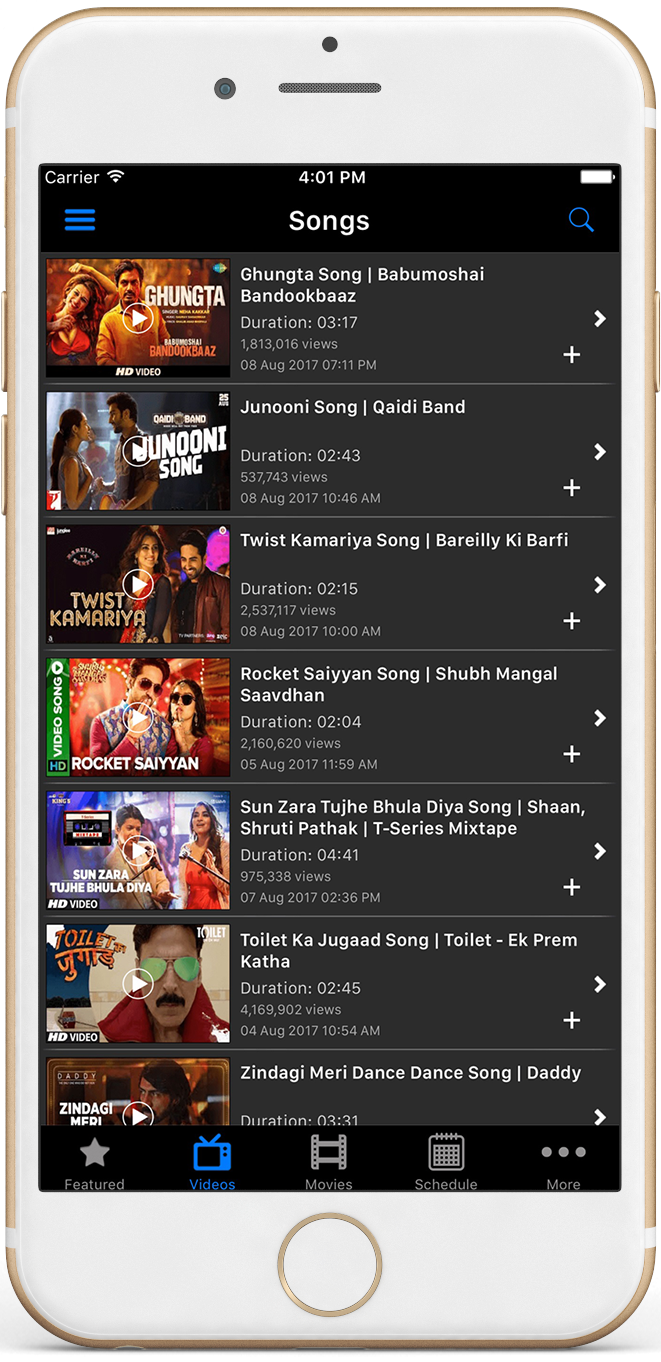The image size is (661, 1362).
Task: Add Junooni Song with its plus icon
Action: [x=572, y=488]
